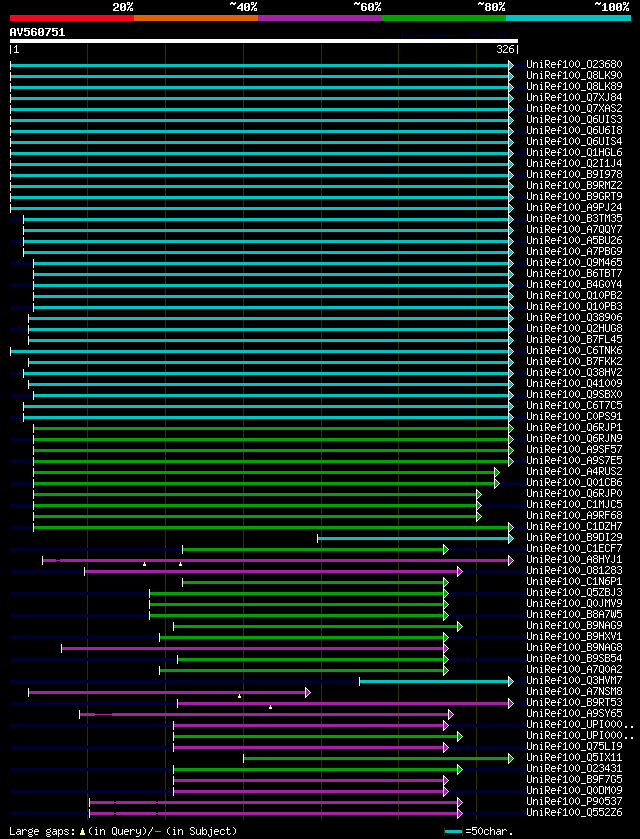Select label UniRef100_A4RUS2
The image size is (640, 839).
574,472
